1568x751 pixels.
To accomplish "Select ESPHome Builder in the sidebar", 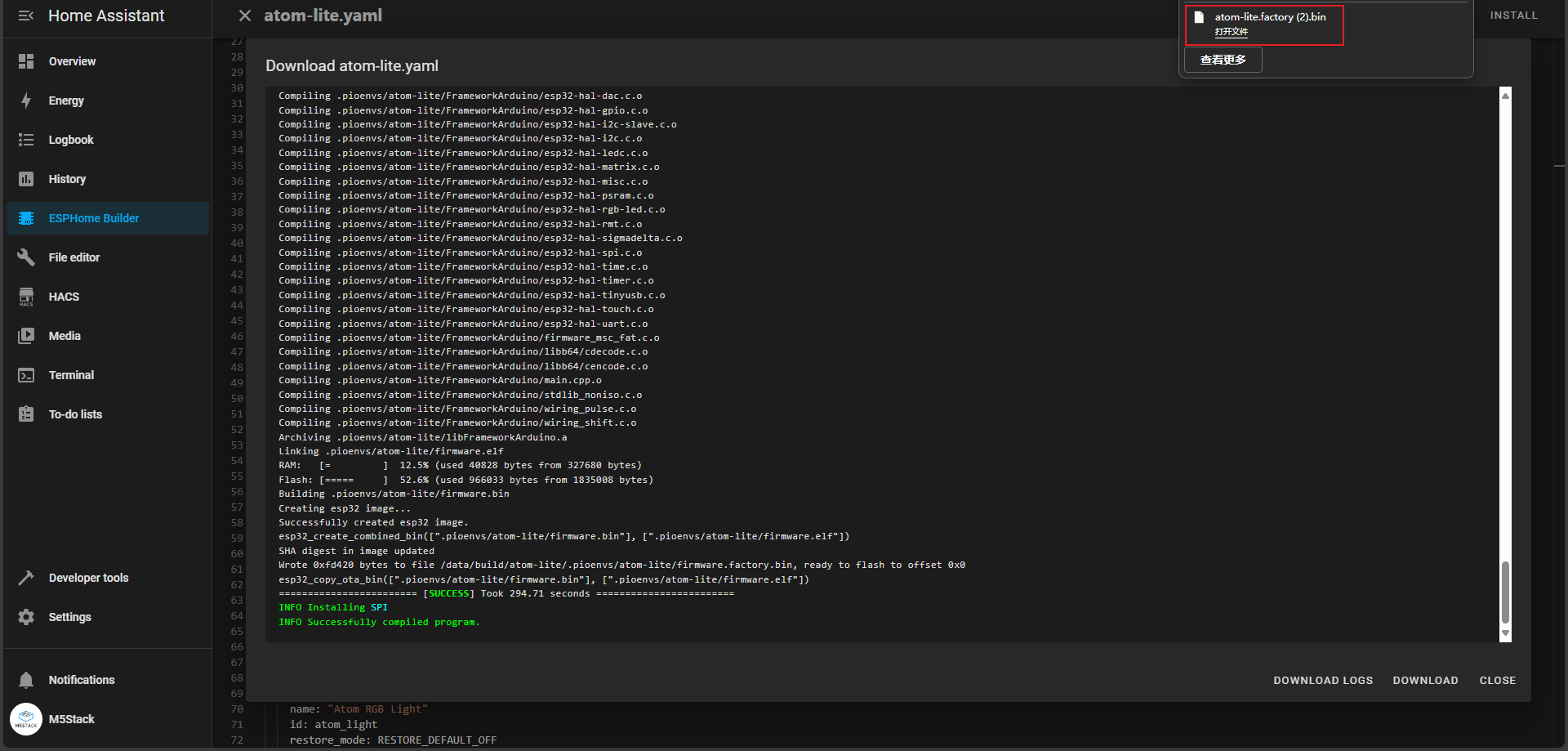I will (x=108, y=218).
